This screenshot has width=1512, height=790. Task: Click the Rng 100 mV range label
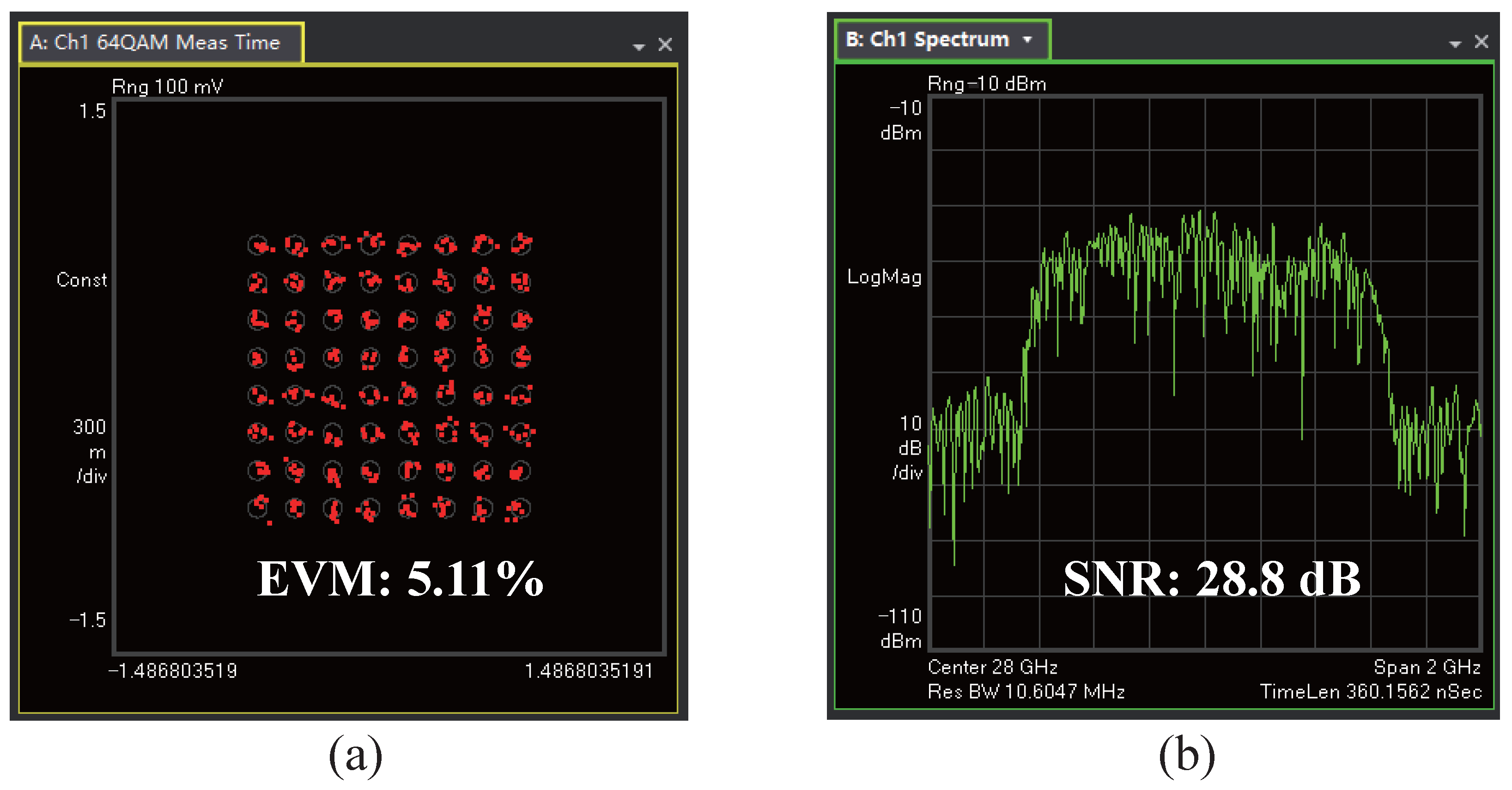point(167,87)
